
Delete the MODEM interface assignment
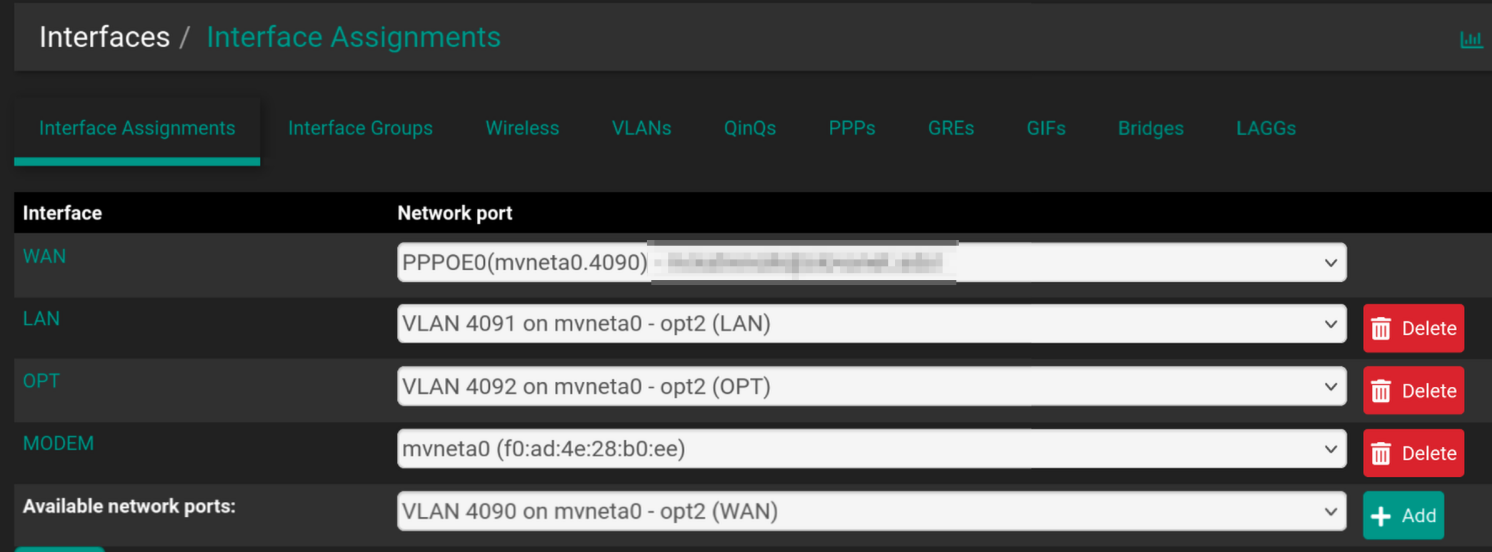coord(1413,453)
